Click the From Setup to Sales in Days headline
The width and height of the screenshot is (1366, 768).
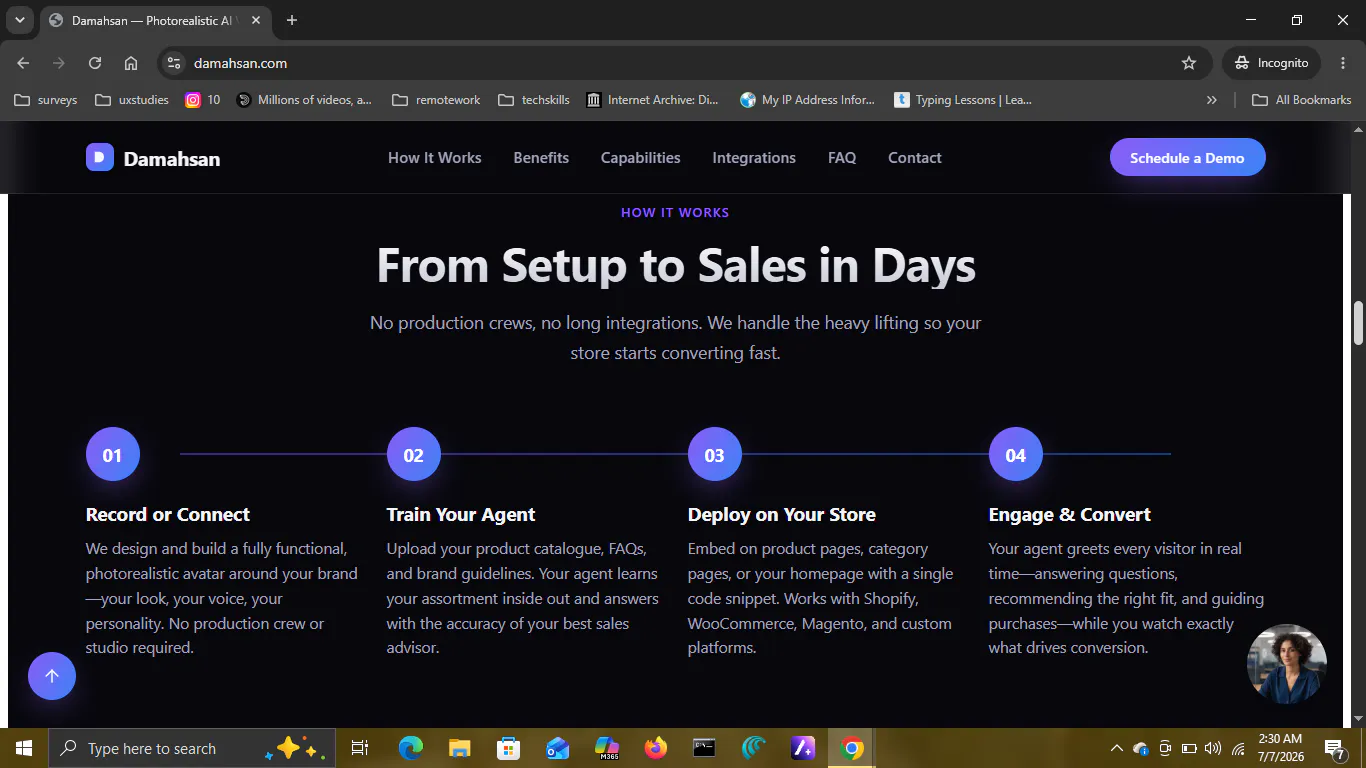676,266
